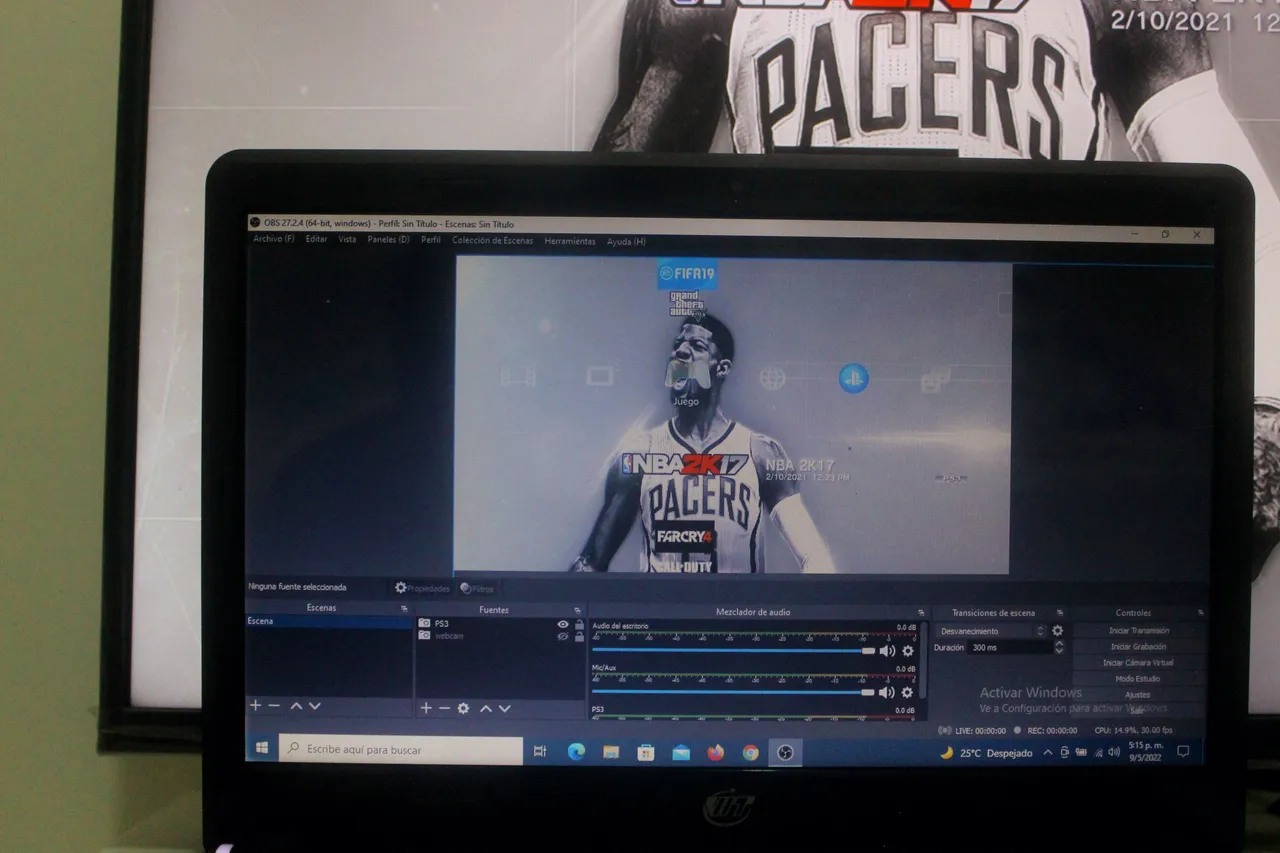Open the notification center icon

tap(1184, 751)
